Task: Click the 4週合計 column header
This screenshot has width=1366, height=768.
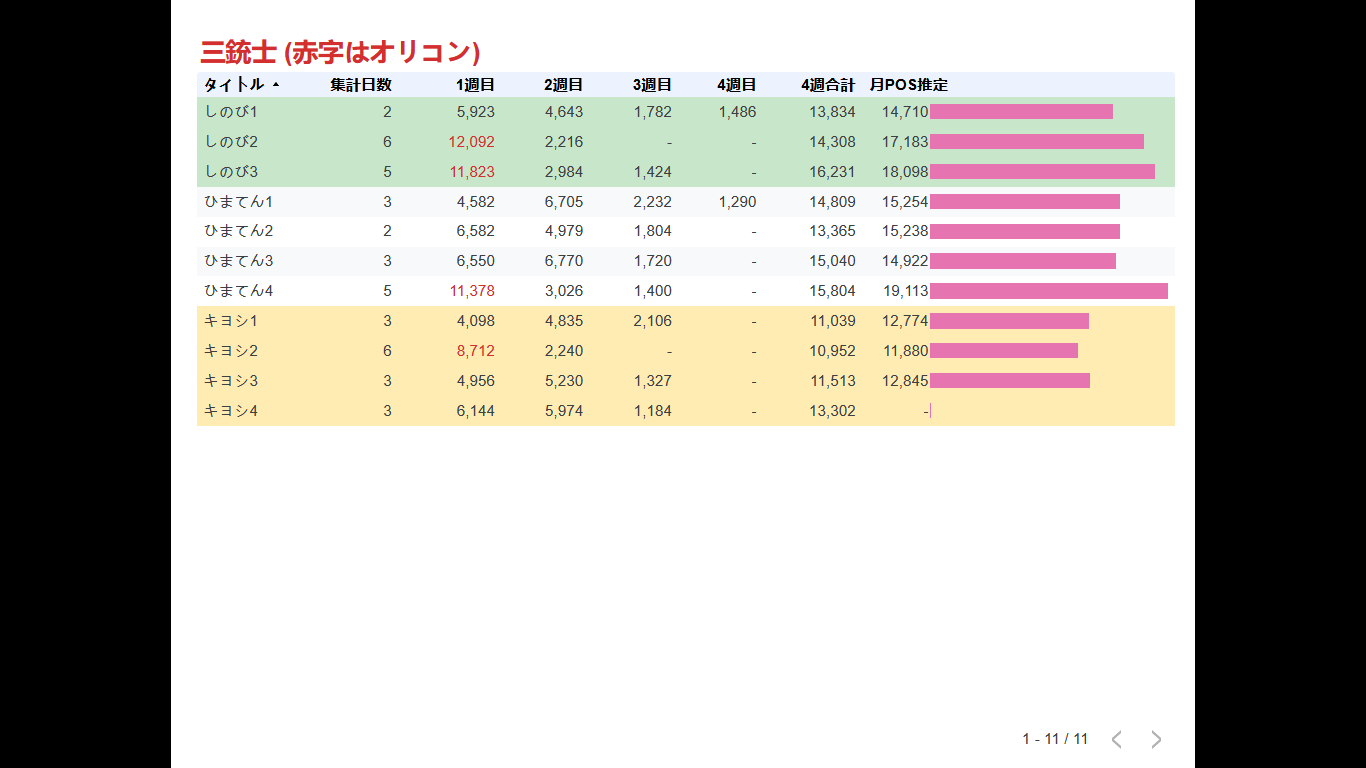Action: 828,85
